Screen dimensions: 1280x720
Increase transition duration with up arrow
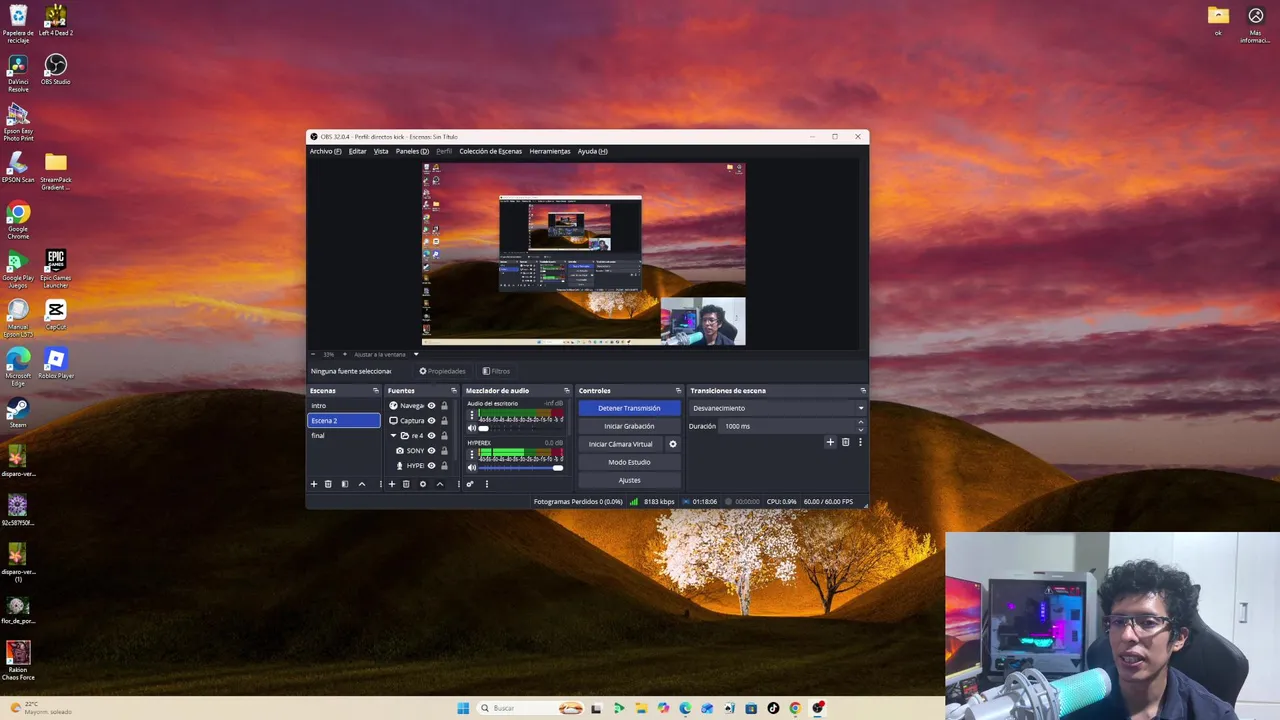coord(861,423)
